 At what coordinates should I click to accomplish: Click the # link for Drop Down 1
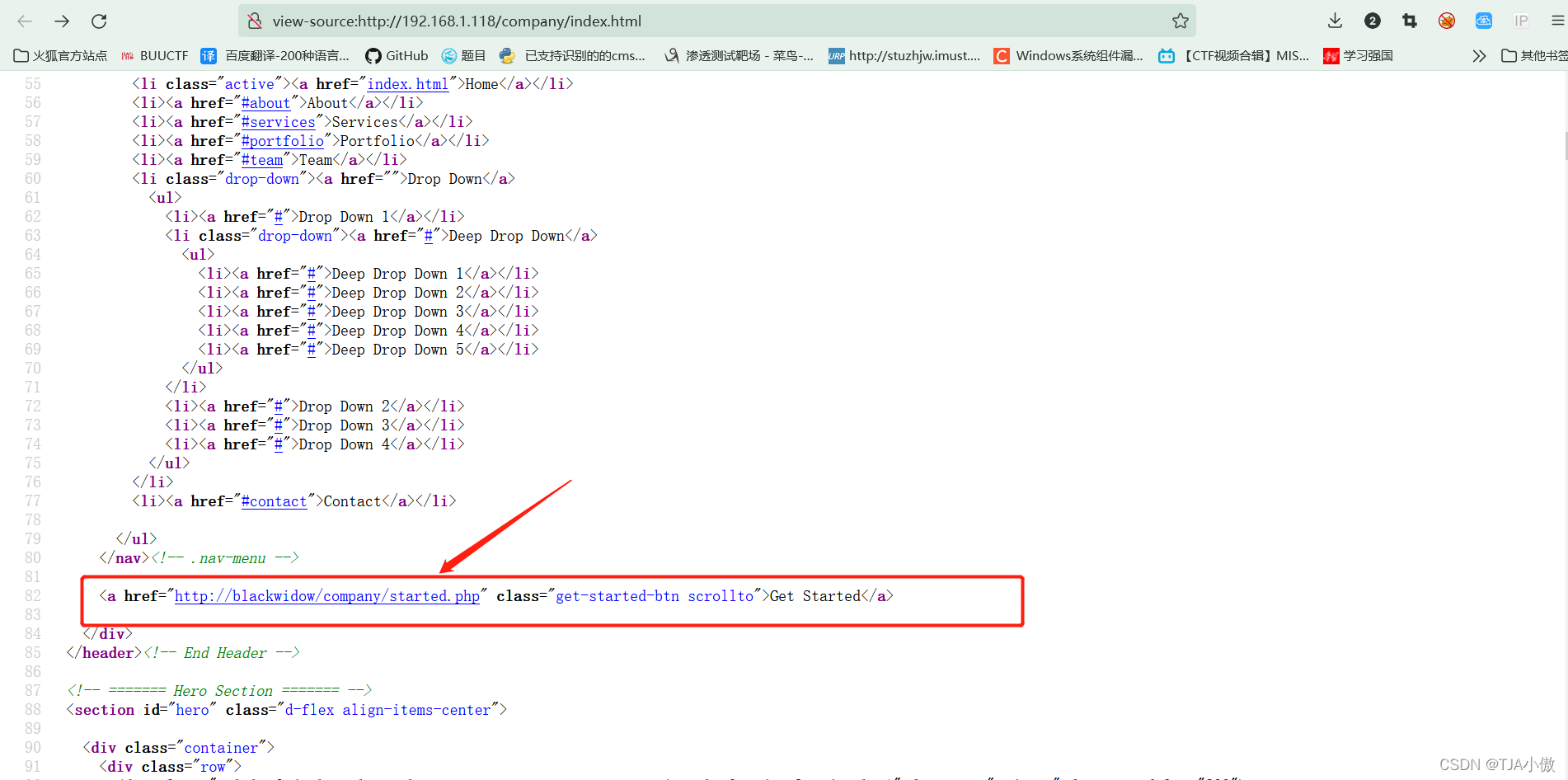tap(278, 217)
